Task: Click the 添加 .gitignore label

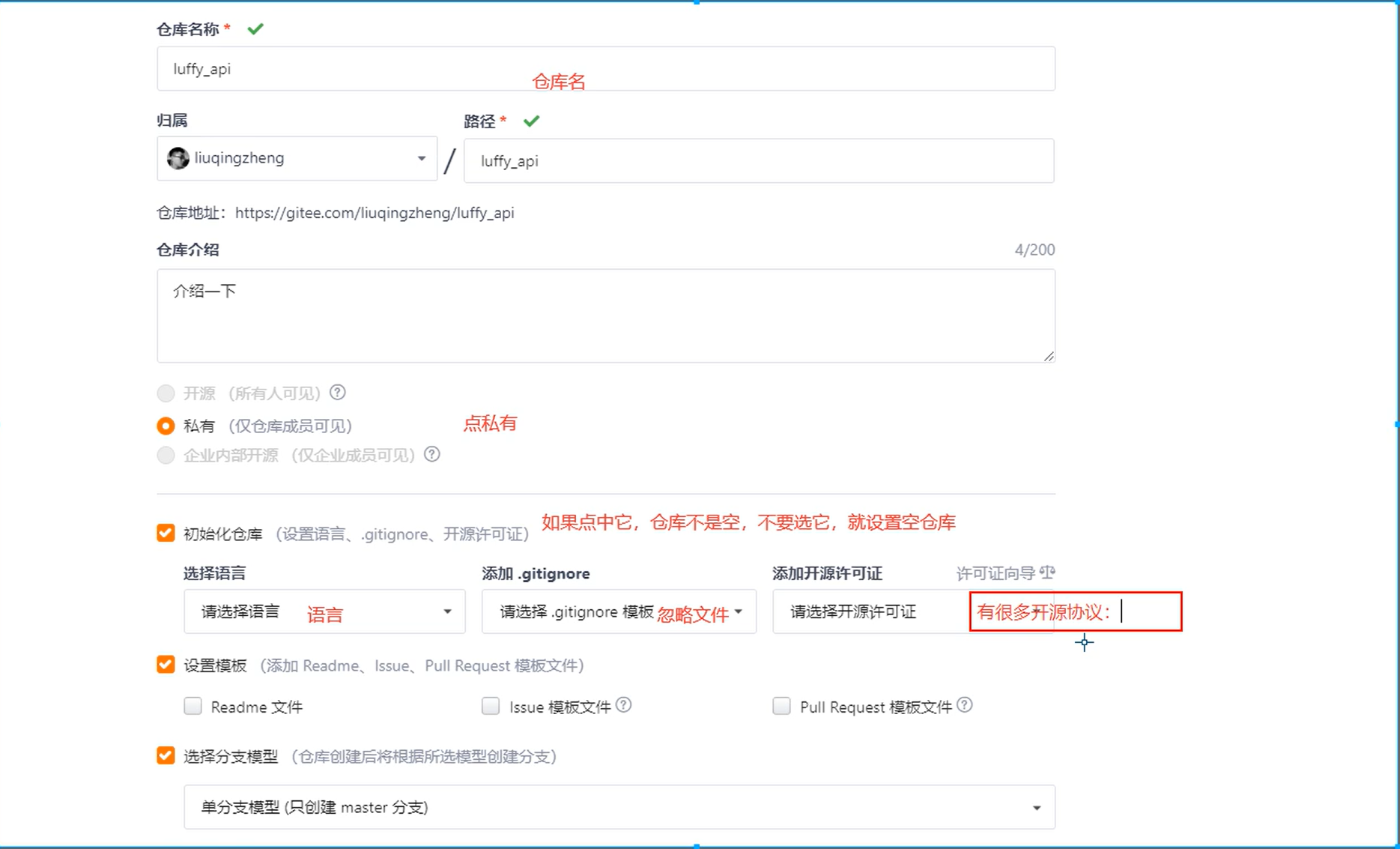Action: (x=536, y=573)
